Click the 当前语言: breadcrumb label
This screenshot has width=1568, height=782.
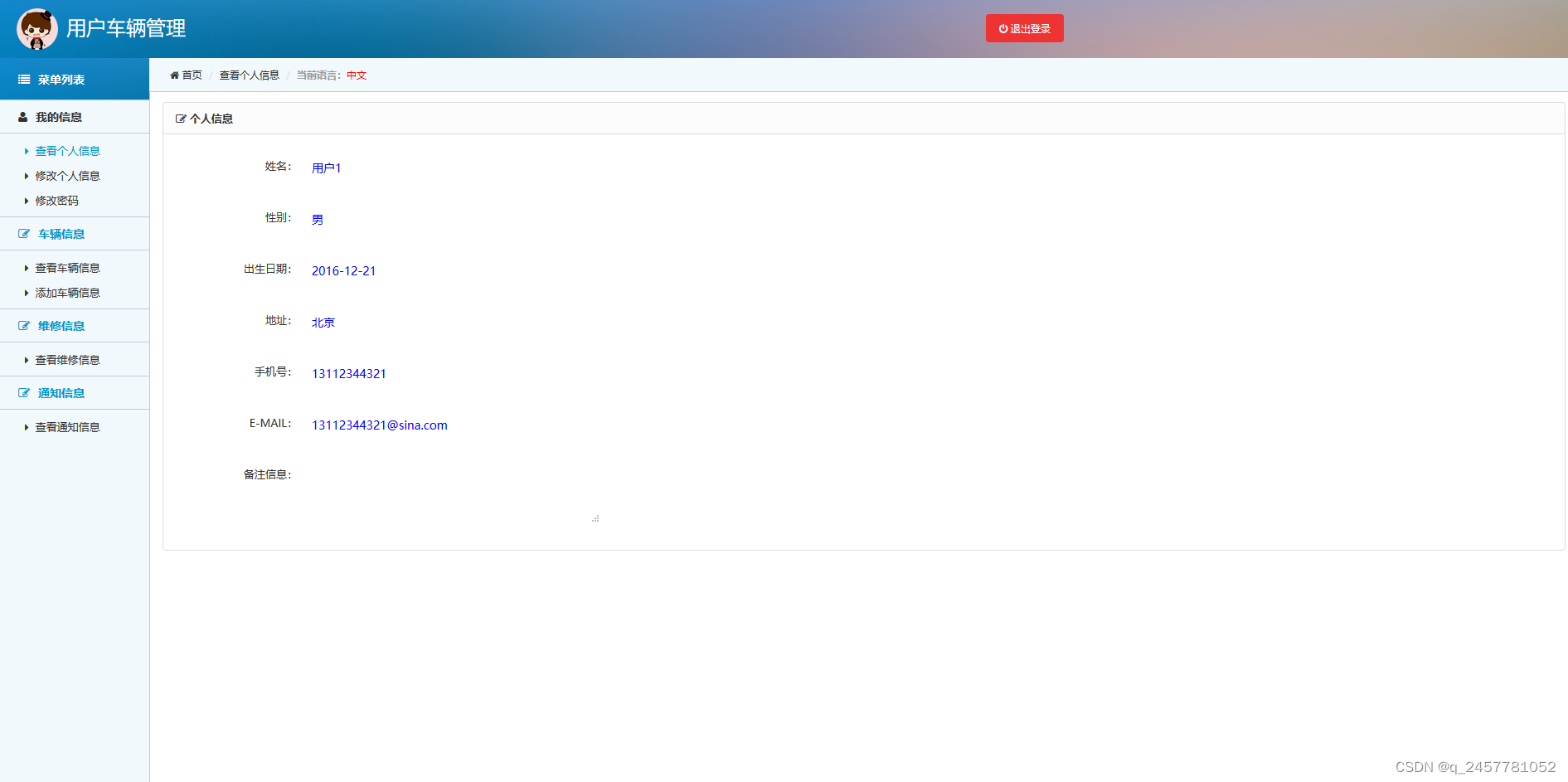coord(319,75)
